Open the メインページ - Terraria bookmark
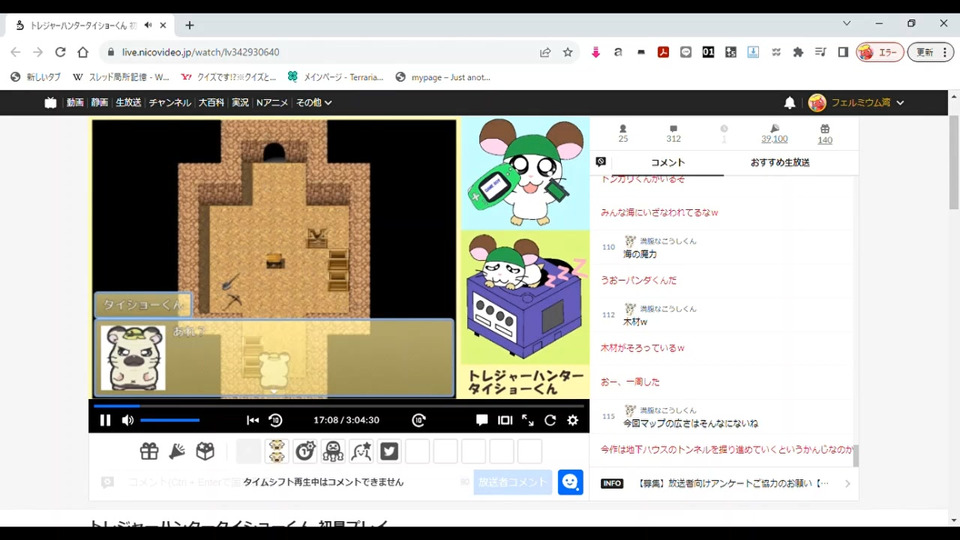960x540 pixels. (336, 77)
